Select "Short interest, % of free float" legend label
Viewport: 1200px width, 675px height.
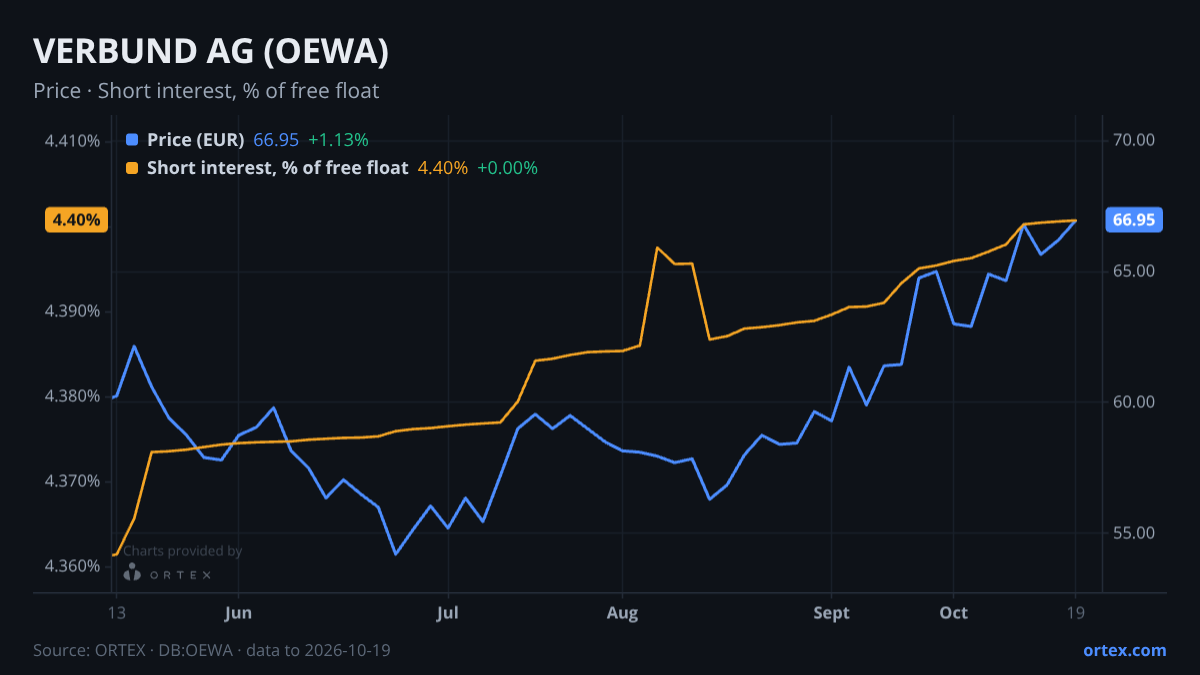coord(278,168)
